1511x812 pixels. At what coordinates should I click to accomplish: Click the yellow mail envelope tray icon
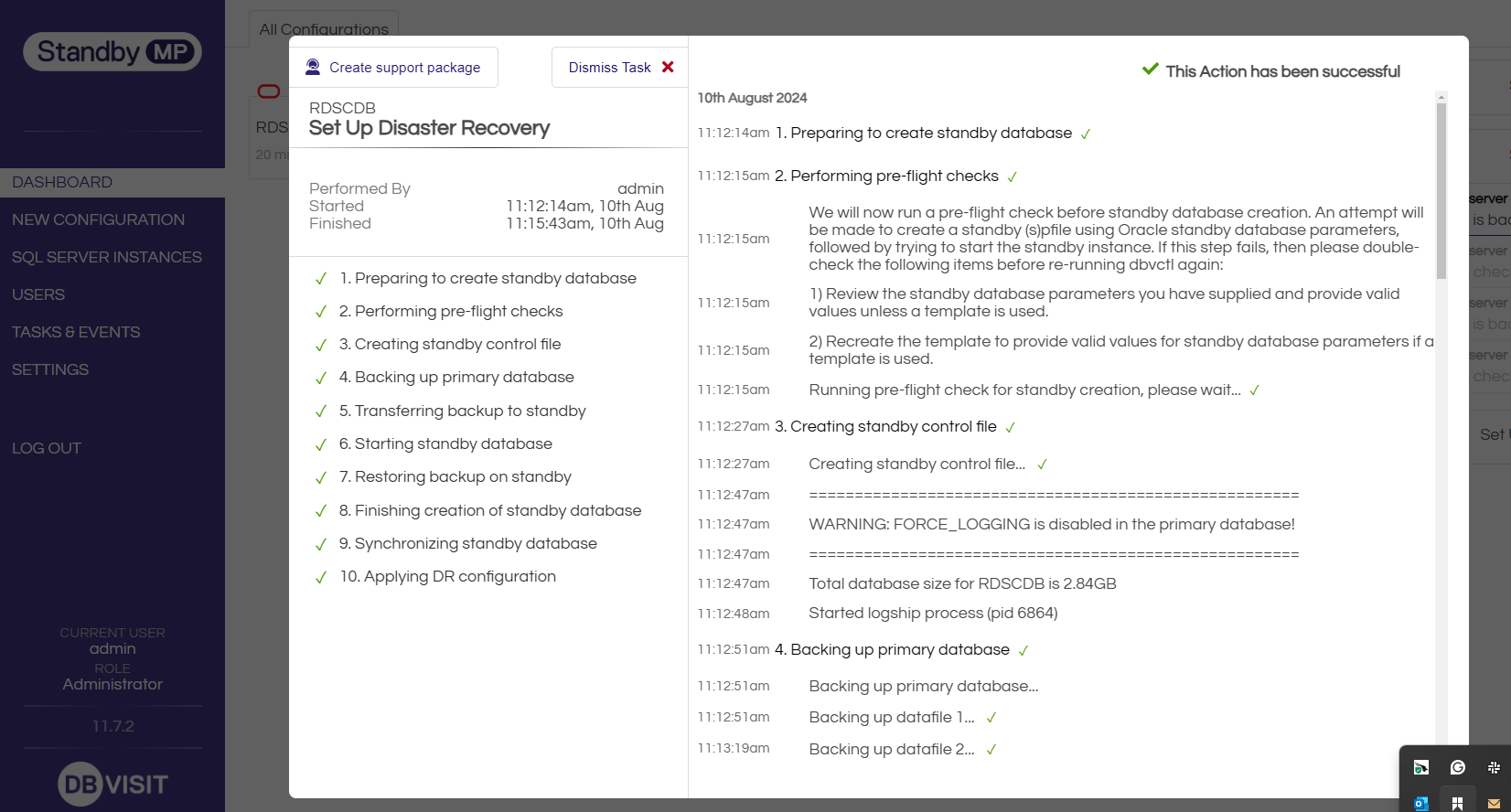[x=1494, y=804]
